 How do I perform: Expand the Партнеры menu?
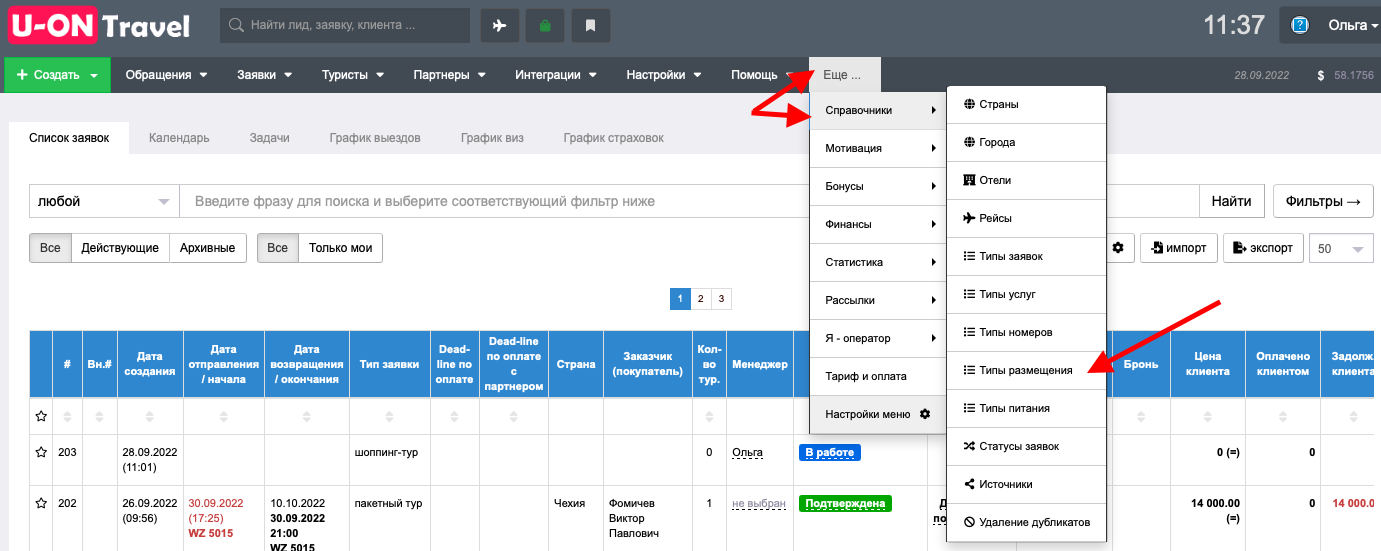449,75
